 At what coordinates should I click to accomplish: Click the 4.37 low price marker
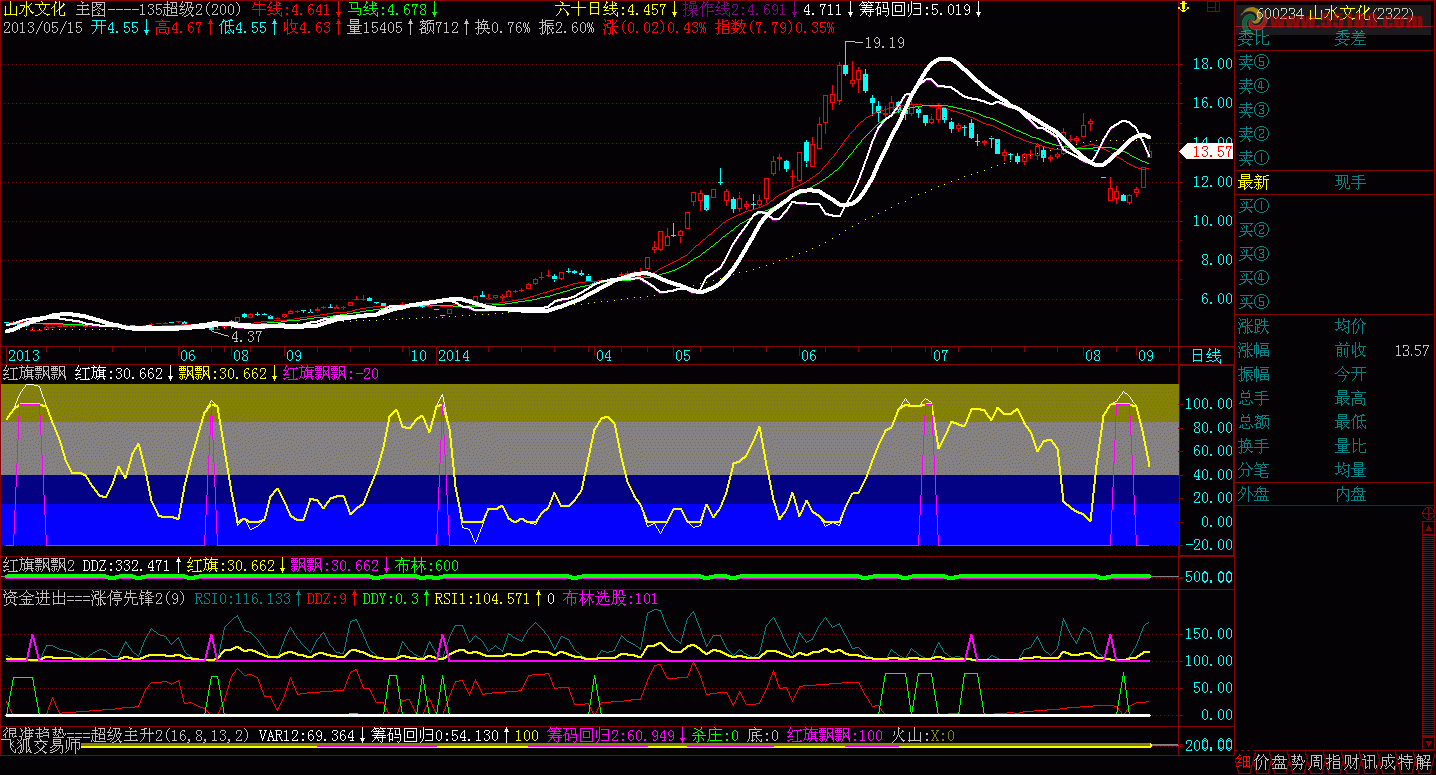tap(247, 337)
